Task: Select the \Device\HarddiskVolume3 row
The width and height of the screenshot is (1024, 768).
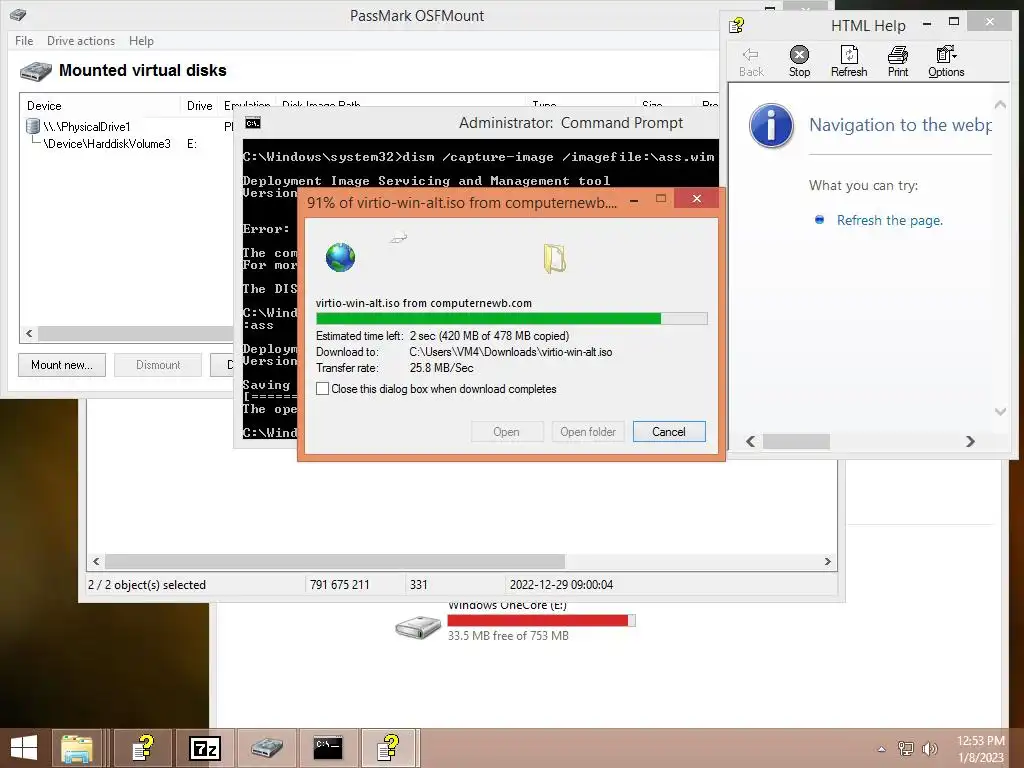Action: [106, 144]
